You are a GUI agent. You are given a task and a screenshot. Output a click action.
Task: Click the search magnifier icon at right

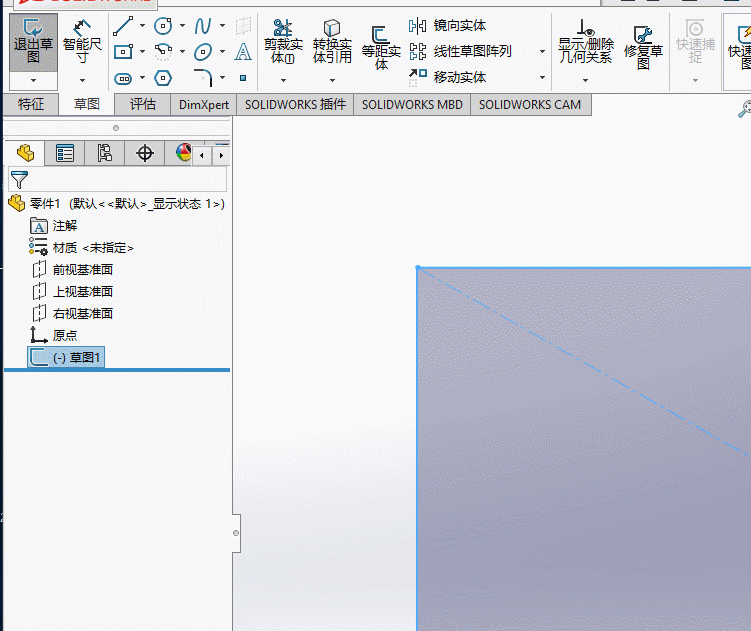(744, 109)
